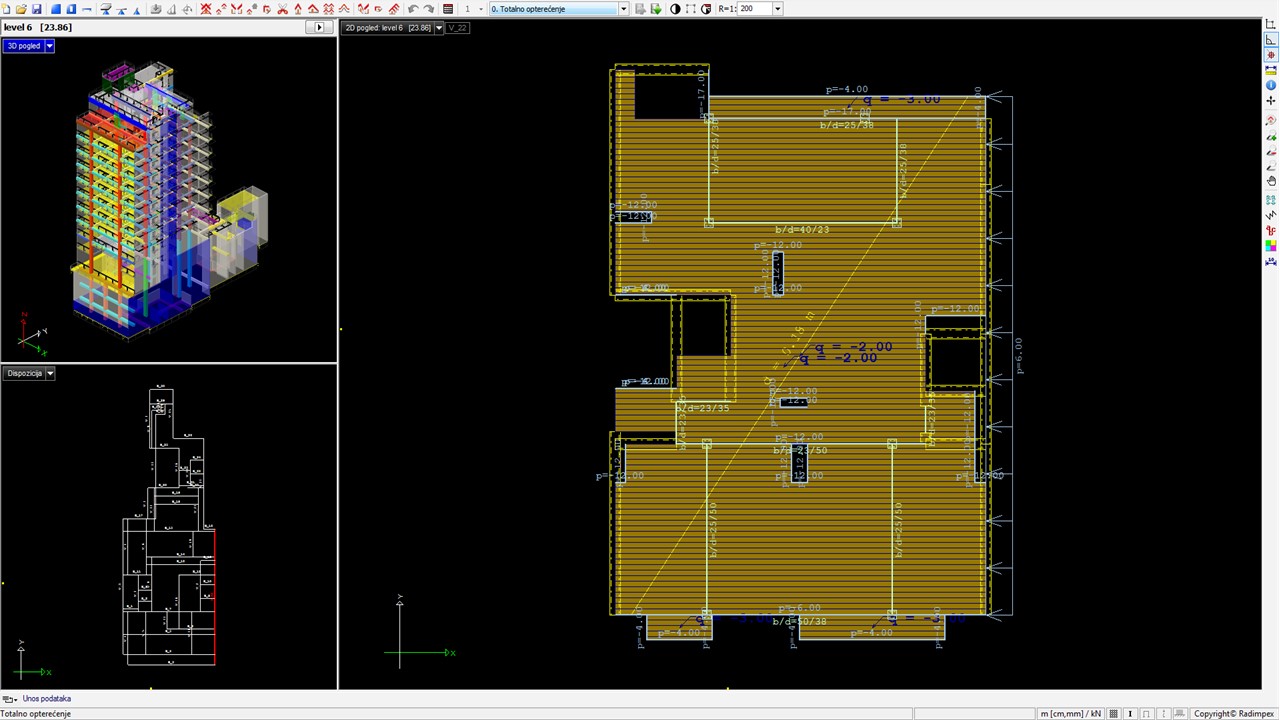
Task: Open a file with the folder icon
Action: tap(21, 9)
